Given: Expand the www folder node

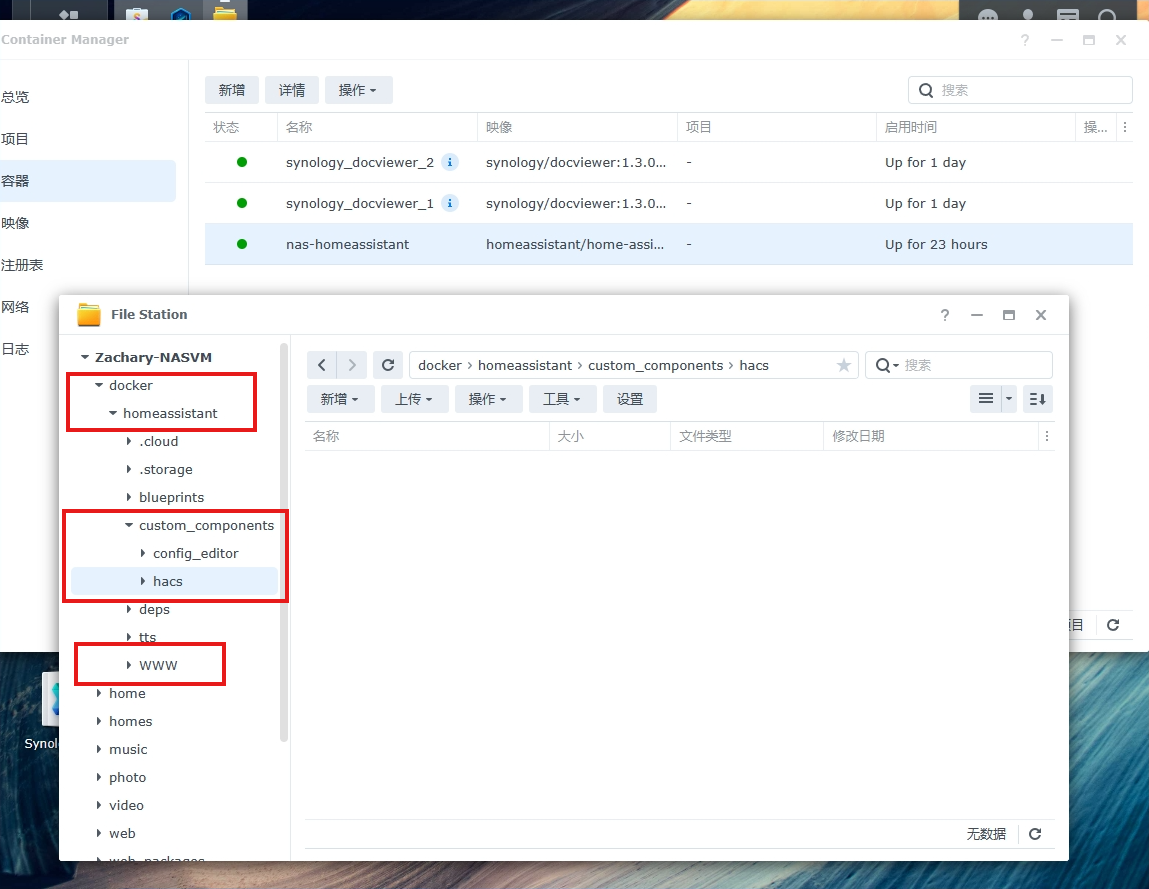Looking at the screenshot, I should coord(129,665).
